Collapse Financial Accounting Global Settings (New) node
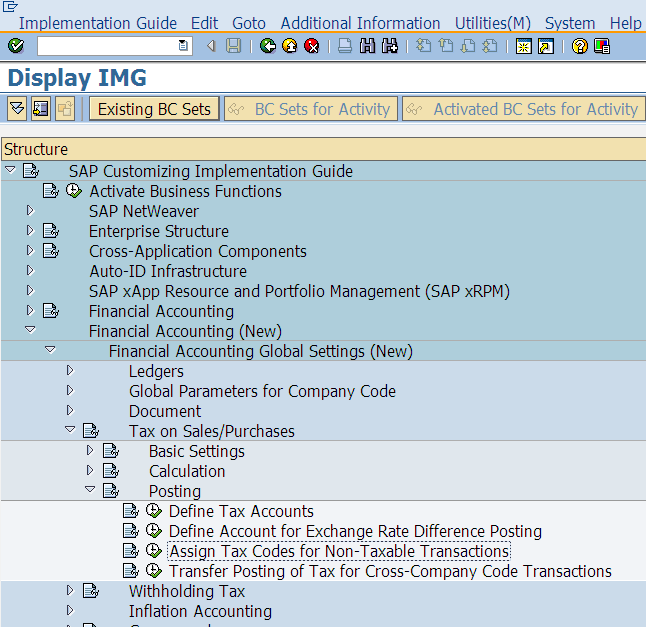The width and height of the screenshot is (646, 627). click(50, 350)
